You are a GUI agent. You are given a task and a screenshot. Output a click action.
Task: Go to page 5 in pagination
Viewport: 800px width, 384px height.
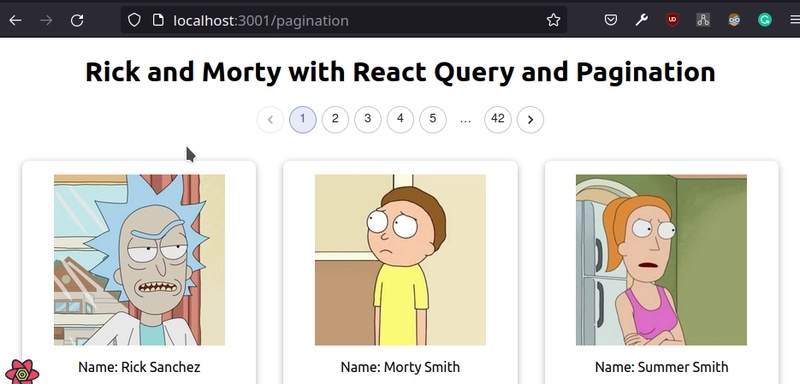433,120
